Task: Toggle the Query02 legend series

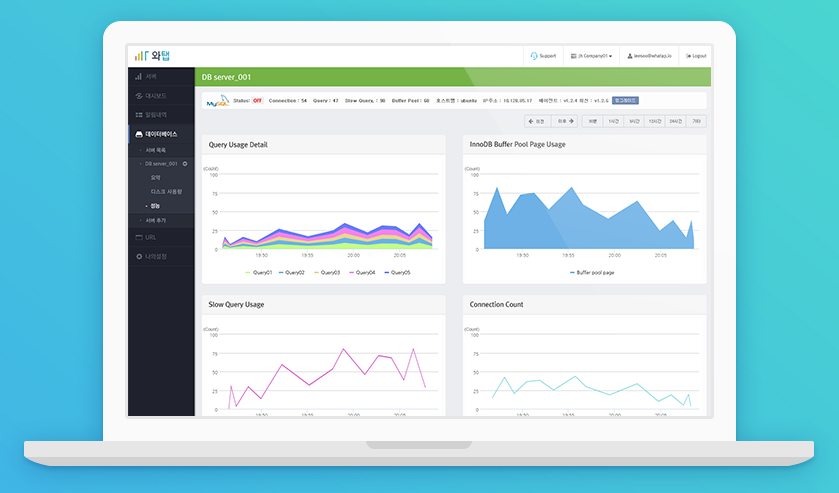Action: [x=292, y=272]
